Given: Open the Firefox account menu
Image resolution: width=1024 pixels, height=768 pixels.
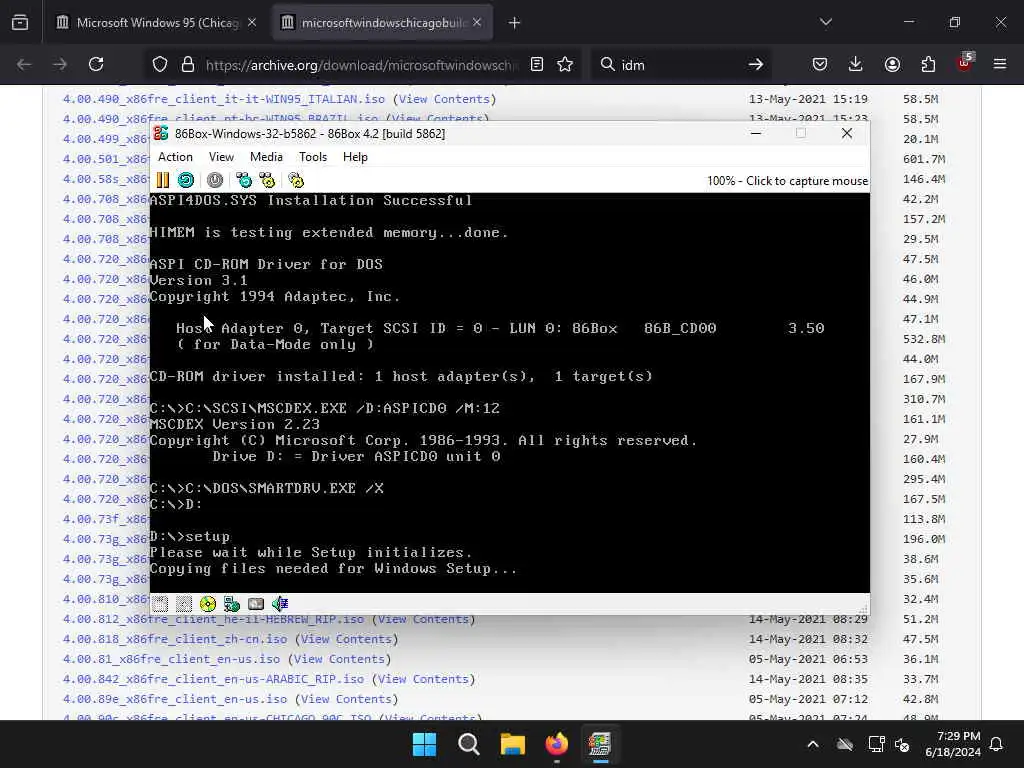Looking at the screenshot, I should (892, 64).
